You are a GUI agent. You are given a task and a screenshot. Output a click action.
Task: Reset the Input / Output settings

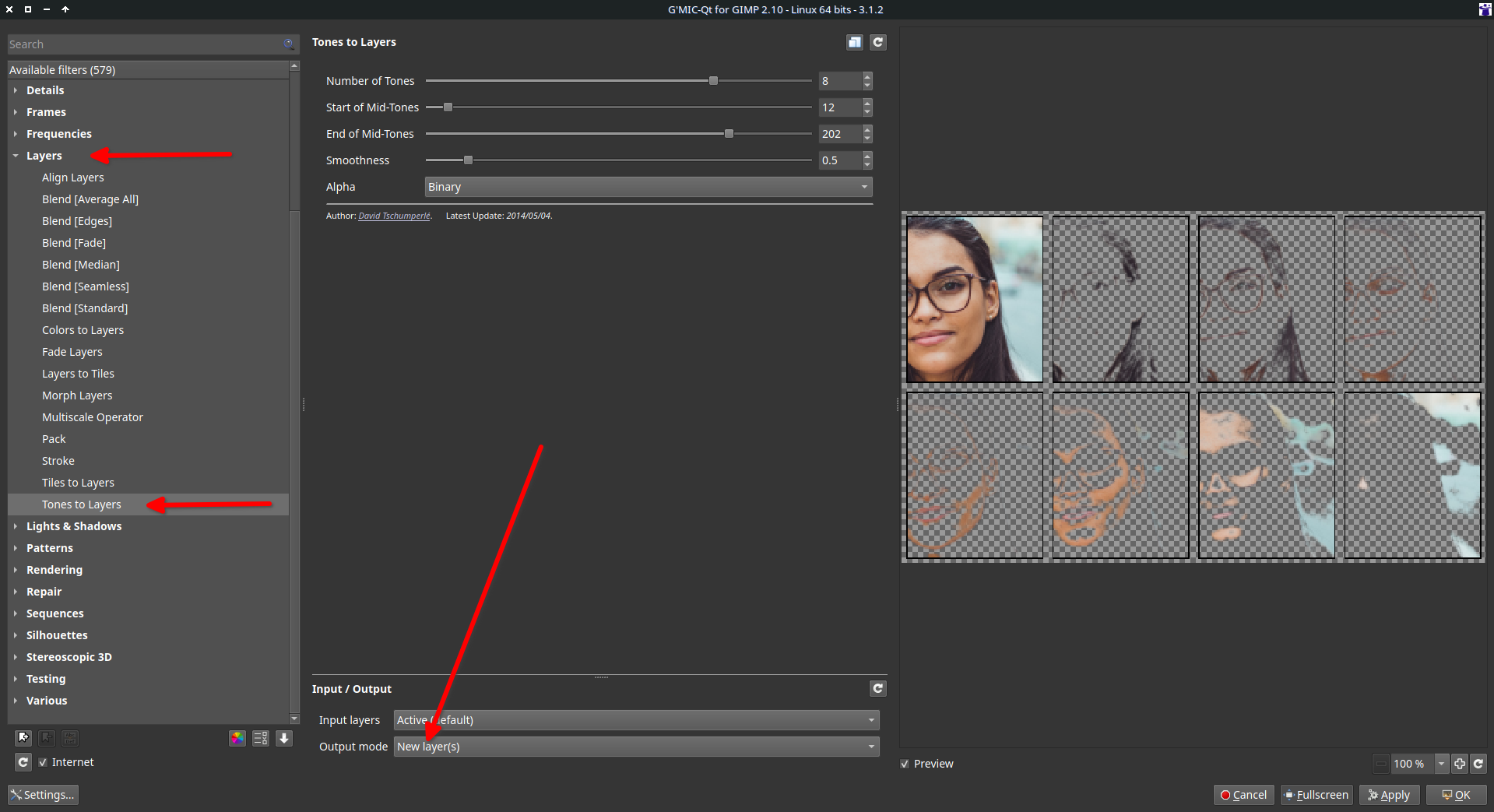[x=877, y=688]
